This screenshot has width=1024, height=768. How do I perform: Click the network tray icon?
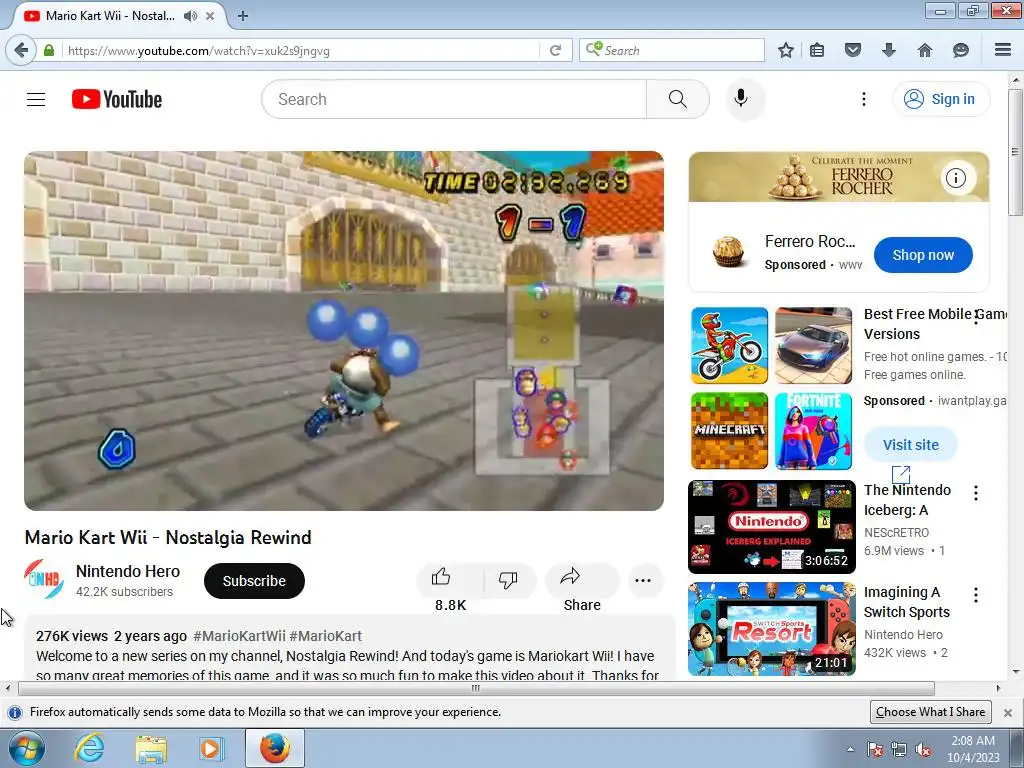point(899,749)
